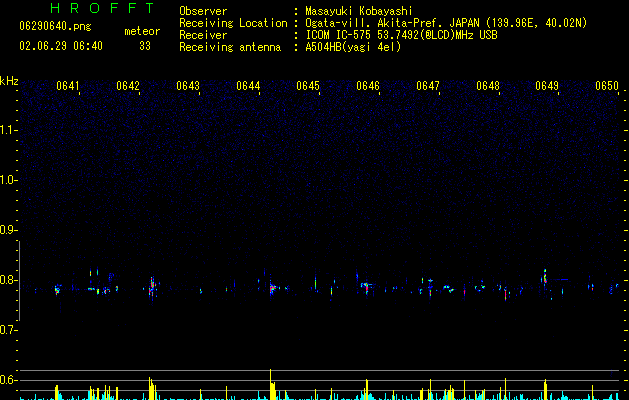629x400 pixels.
Task: Click the tallest yellow intensity bar near 0644
Action: coord(271,384)
